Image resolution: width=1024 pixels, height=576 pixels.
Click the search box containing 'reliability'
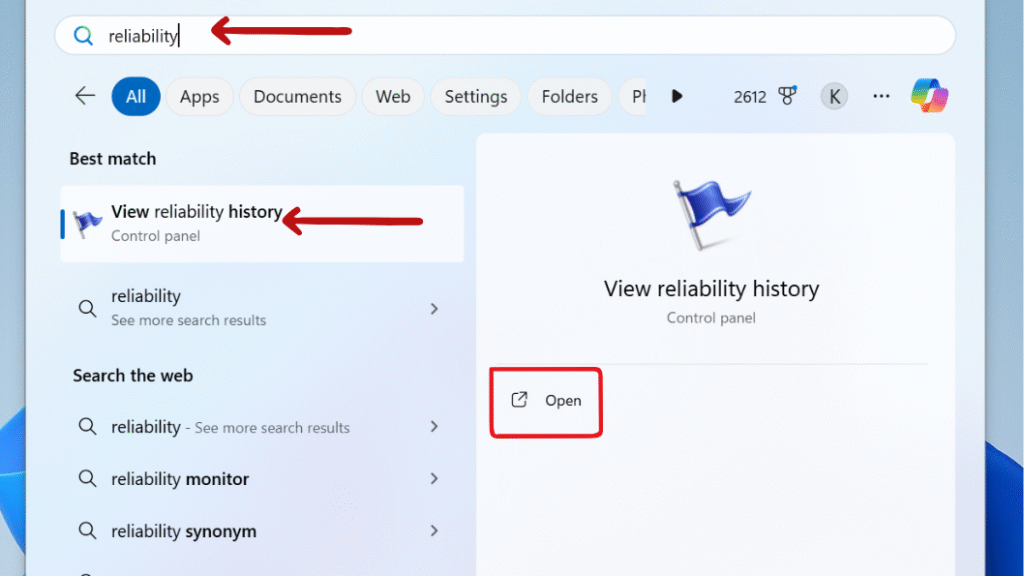tap(505, 35)
